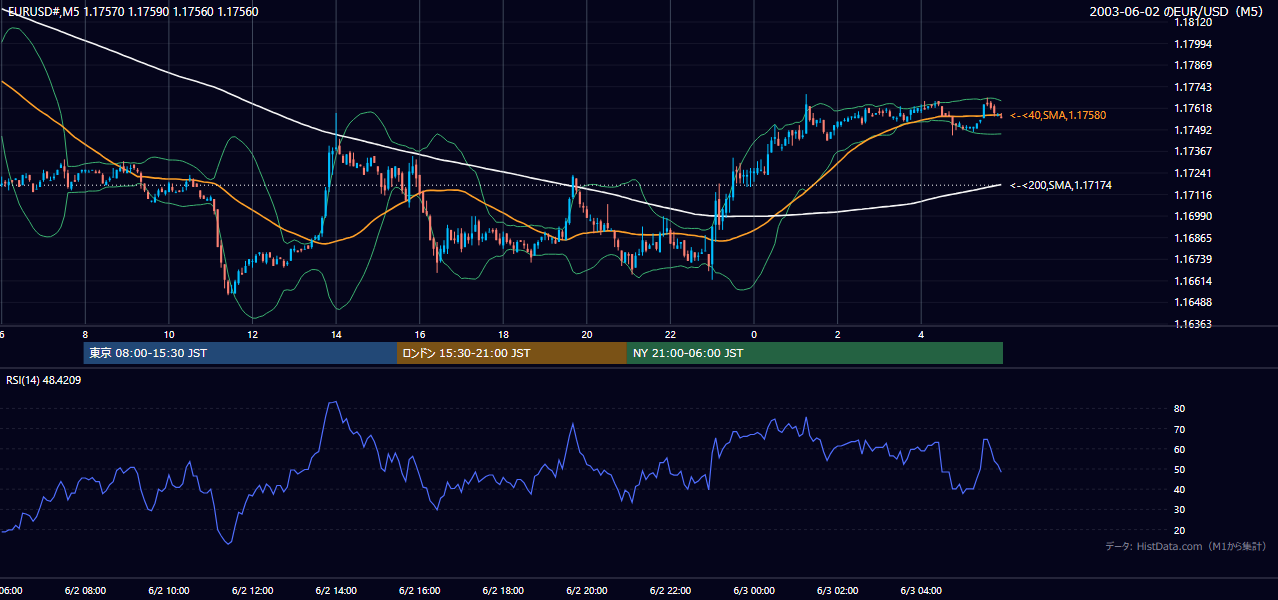Click RSI scale level 70
1278x600 pixels.
[x=1179, y=429]
